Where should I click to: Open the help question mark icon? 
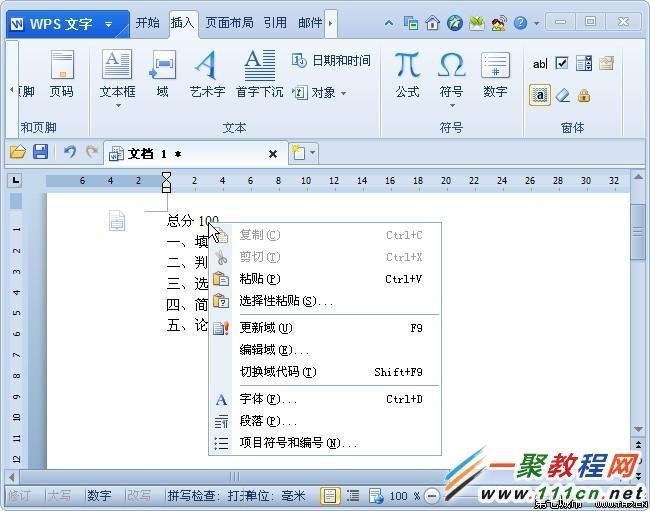pyautogui.click(x=520, y=23)
